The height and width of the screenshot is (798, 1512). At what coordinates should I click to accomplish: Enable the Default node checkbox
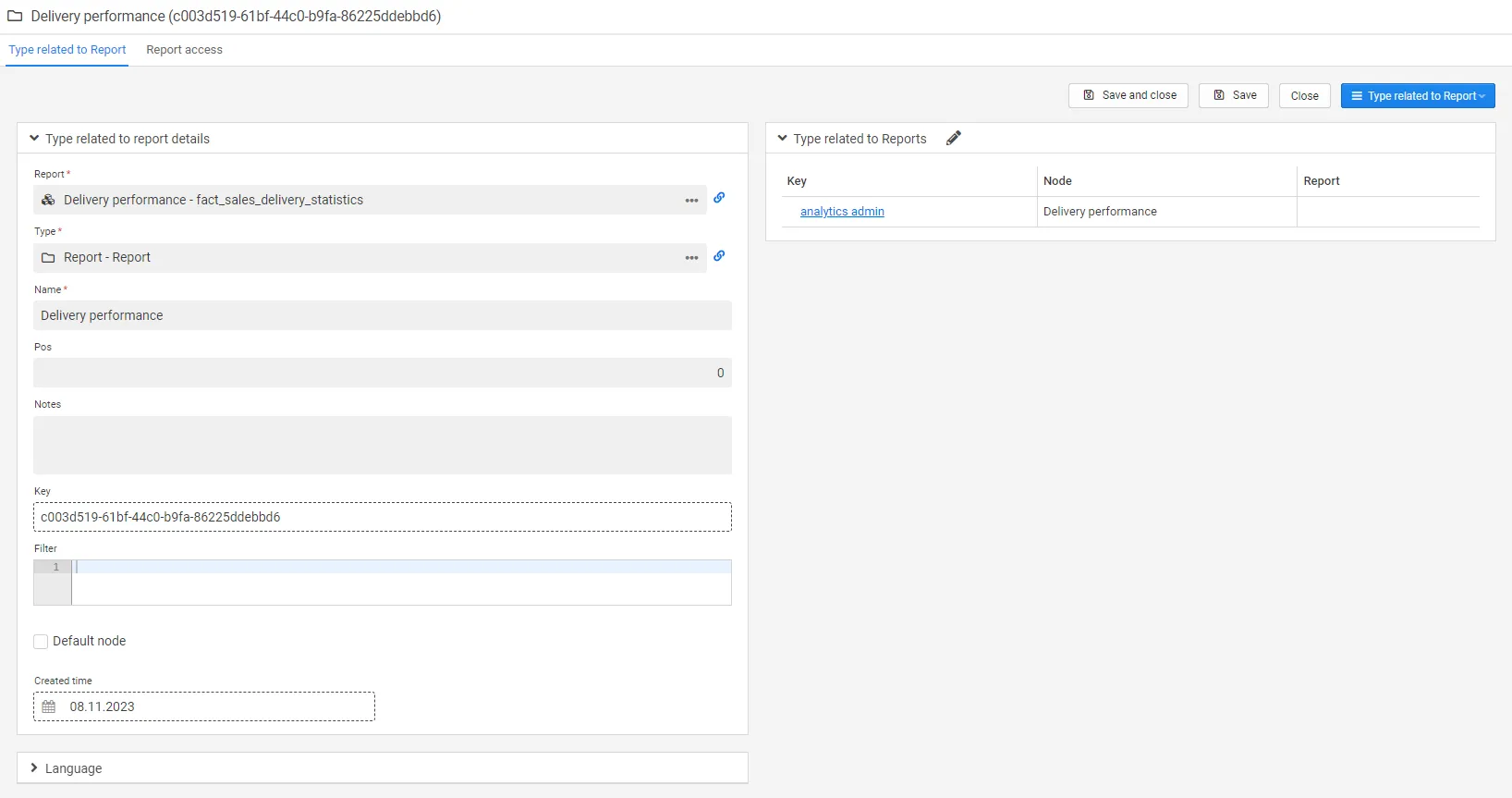pyautogui.click(x=41, y=642)
